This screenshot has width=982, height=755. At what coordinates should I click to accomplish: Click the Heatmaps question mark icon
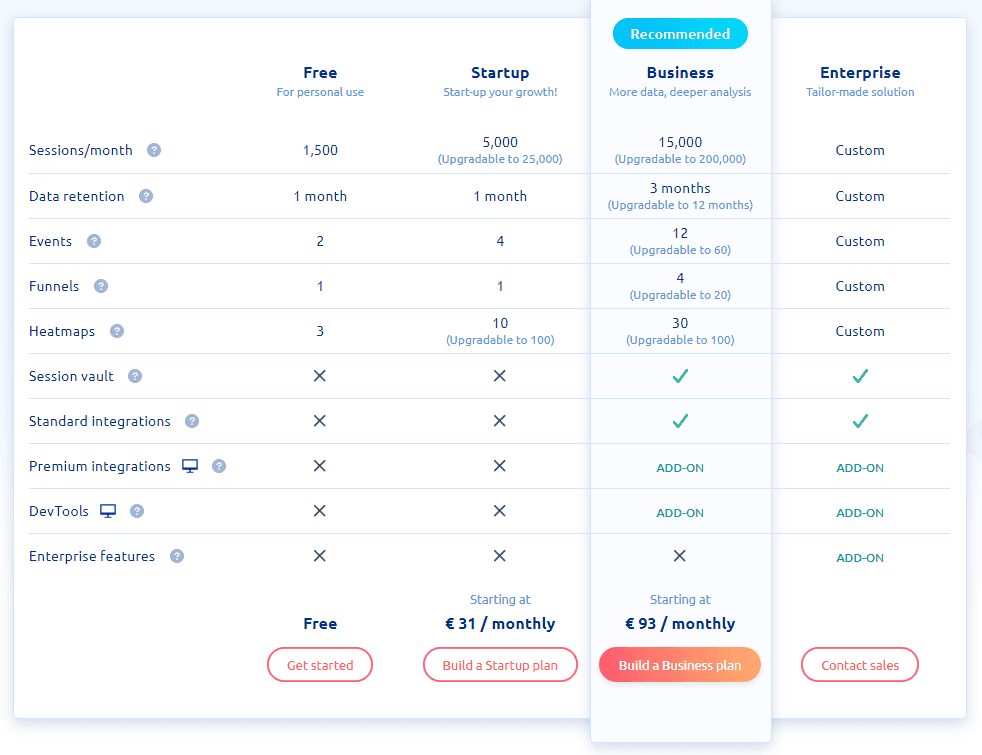pos(117,331)
